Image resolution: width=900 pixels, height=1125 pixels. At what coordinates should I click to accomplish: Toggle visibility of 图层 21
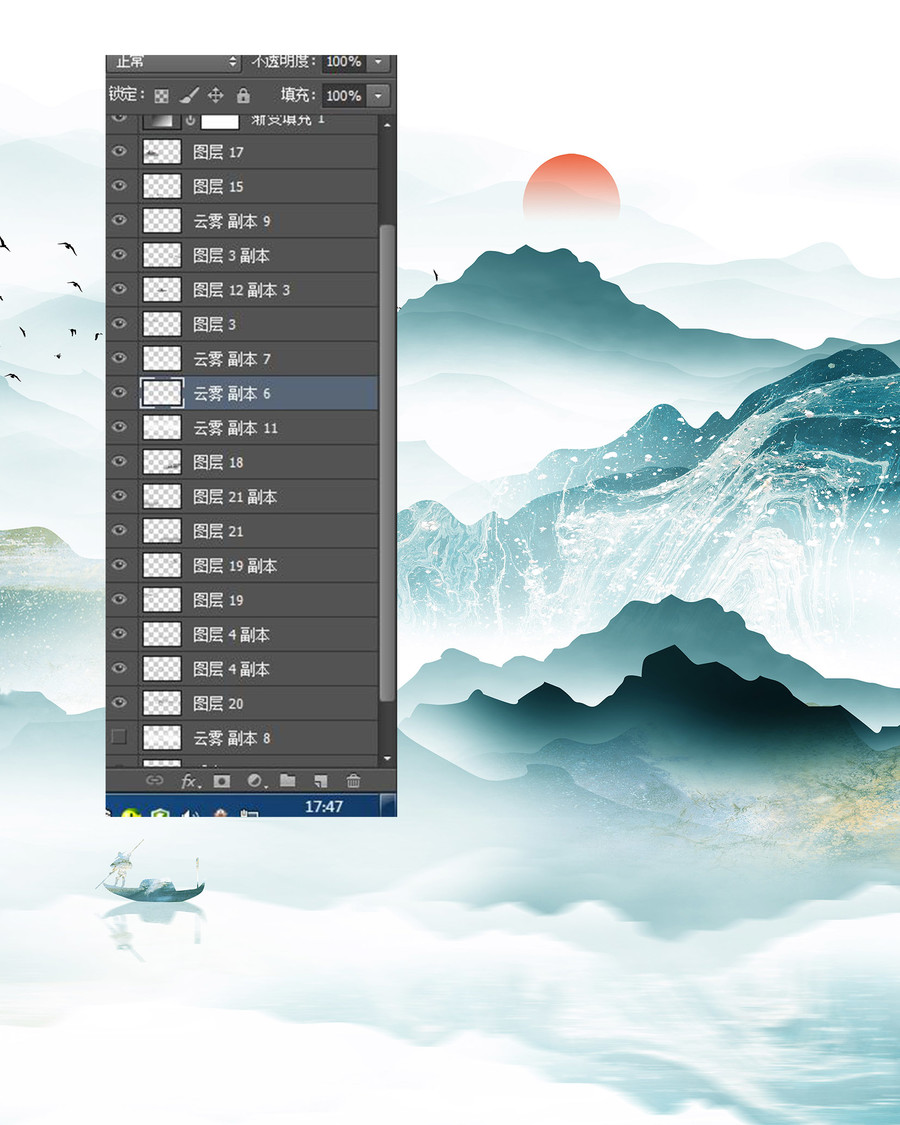coord(119,530)
